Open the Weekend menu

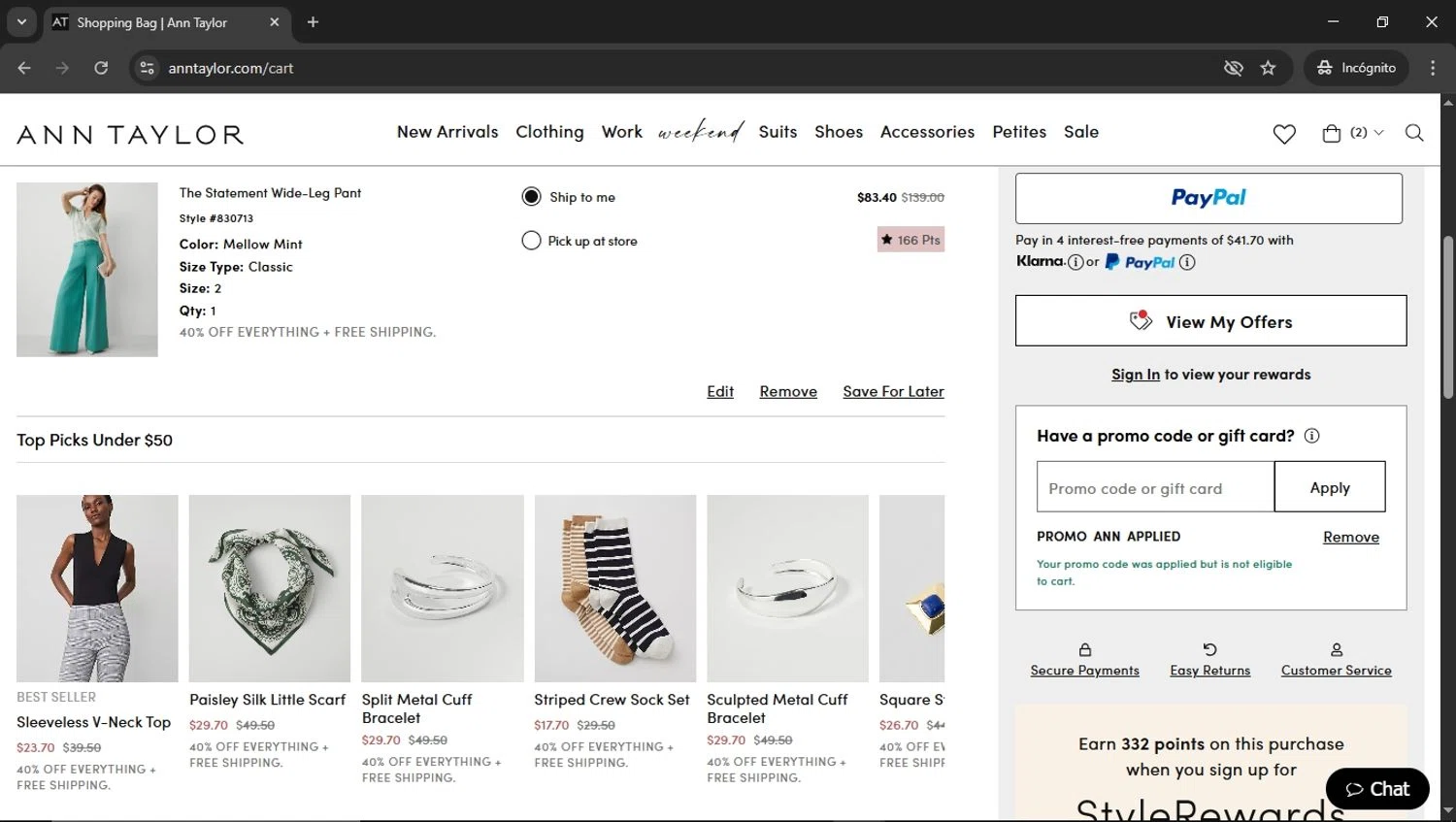point(701,132)
